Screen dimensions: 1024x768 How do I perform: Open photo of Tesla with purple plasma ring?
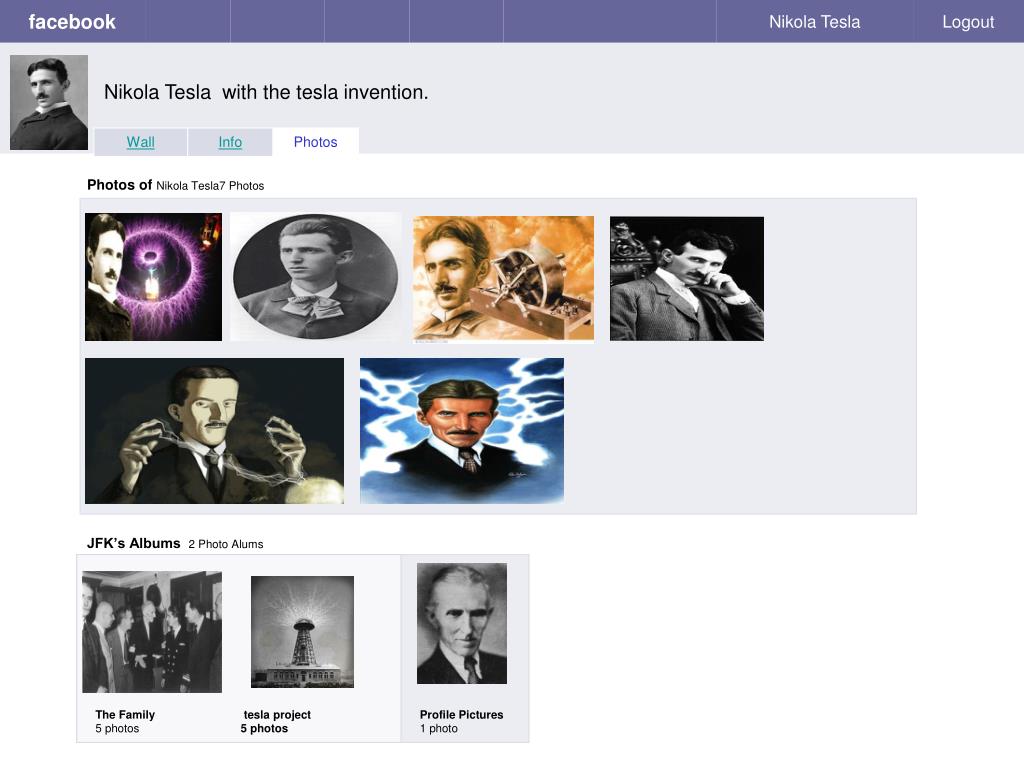click(153, 277)
